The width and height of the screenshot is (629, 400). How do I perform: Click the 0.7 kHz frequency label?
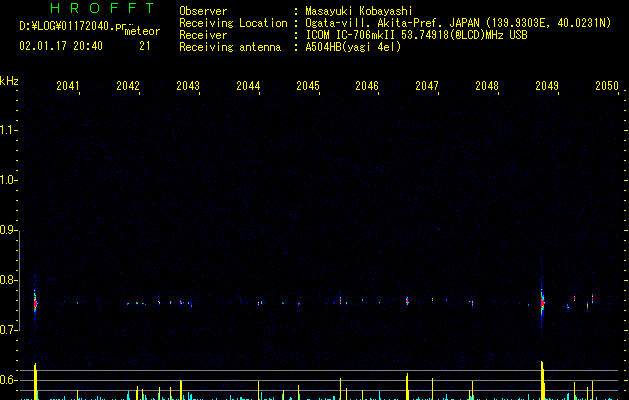(8, 330)
